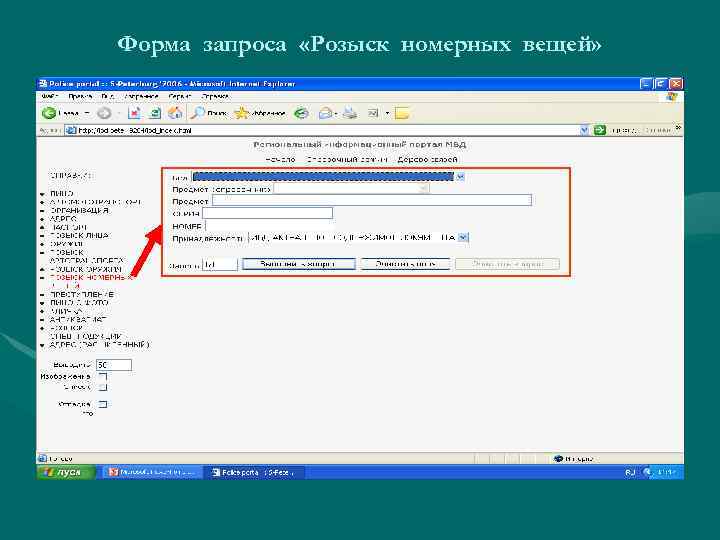Click the Номер input field
Screen dimensions: 720x540
coord(269,226)
